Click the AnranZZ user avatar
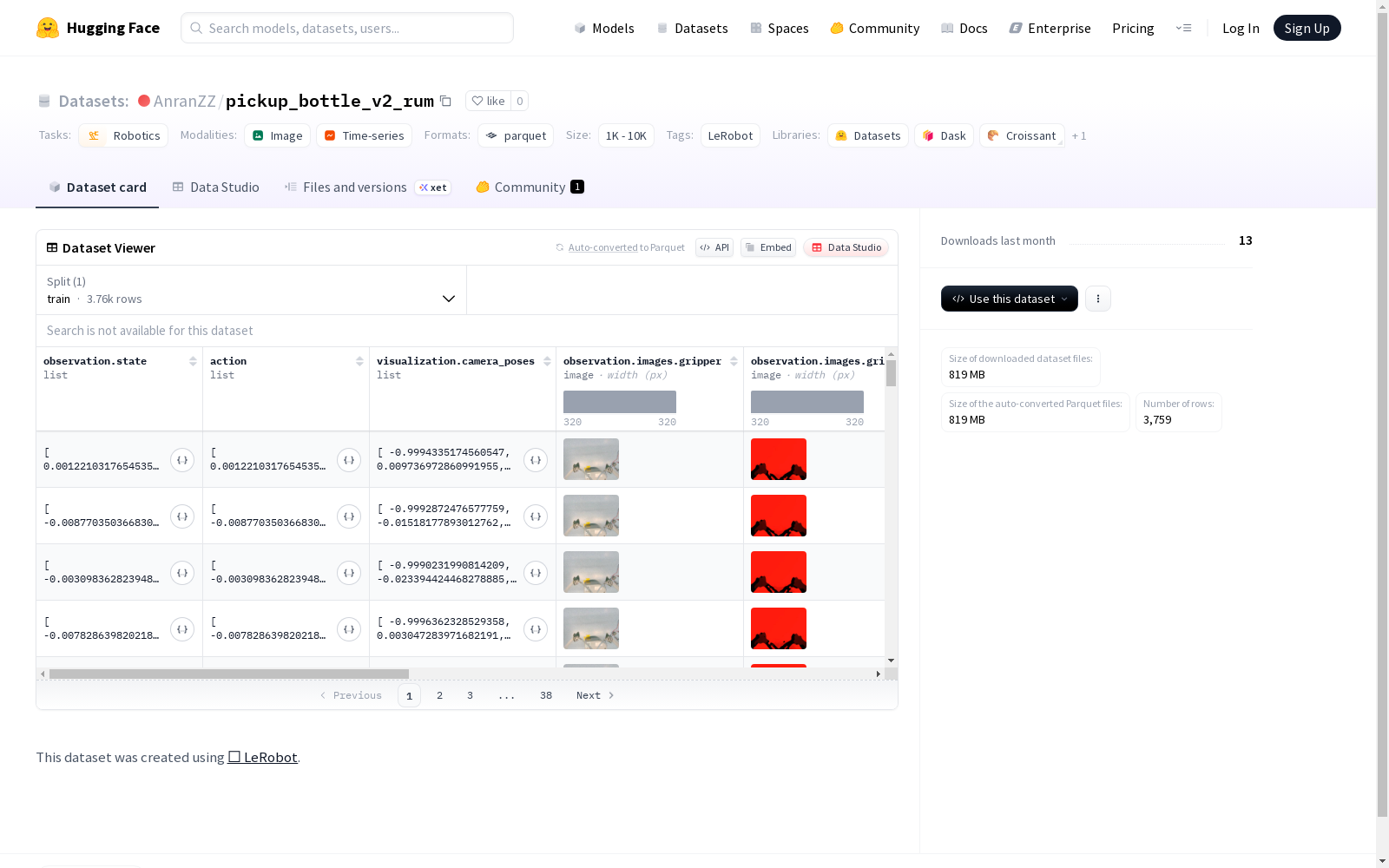The width and height of the screenshot is (1389, 868). pos(144,101)
